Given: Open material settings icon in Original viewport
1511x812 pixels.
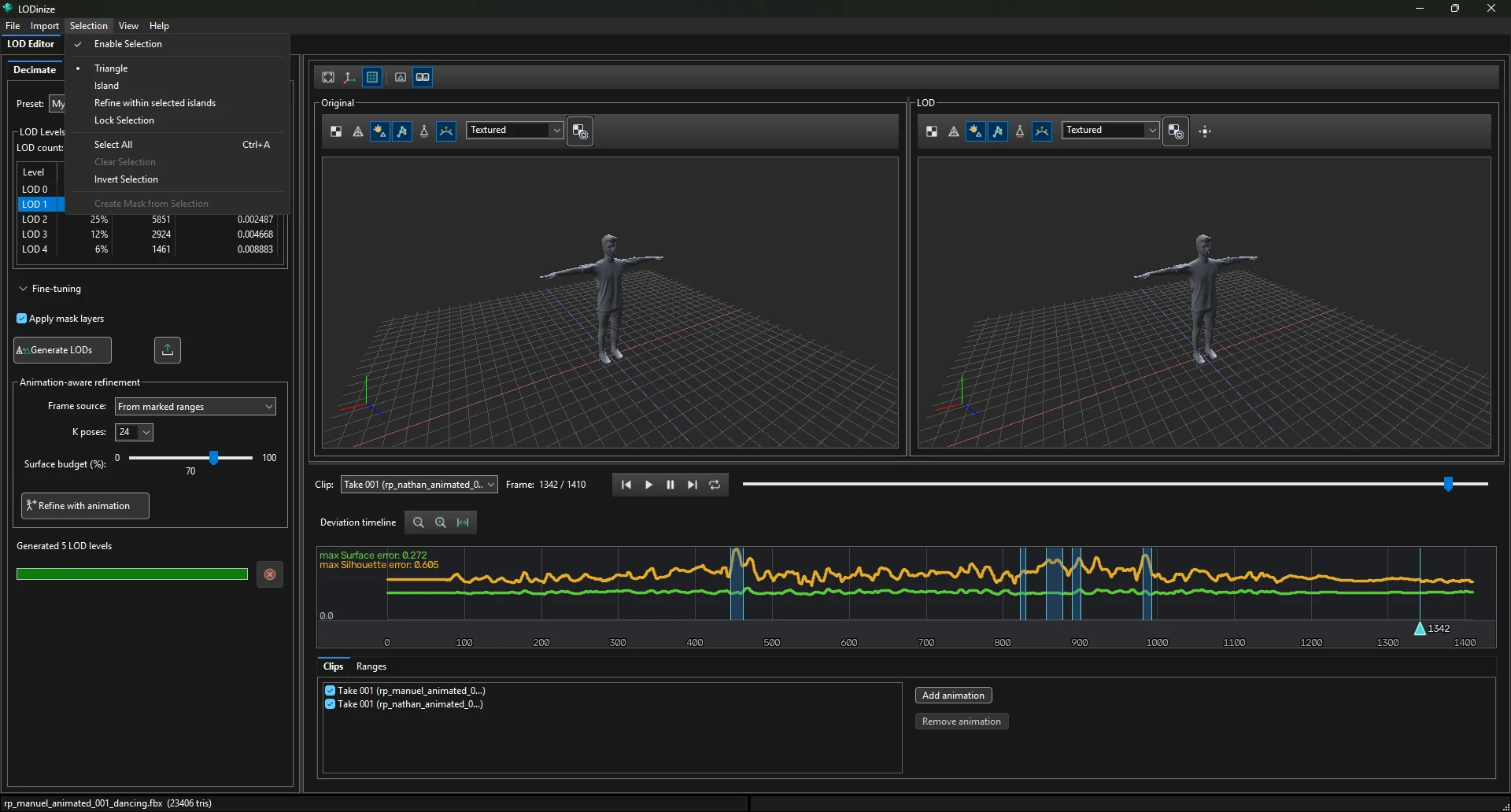Looking at the screenshot, I should click(x=580, y=131).
